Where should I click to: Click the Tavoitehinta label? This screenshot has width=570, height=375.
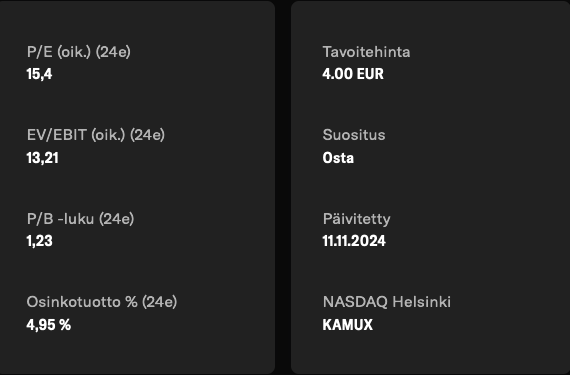(x=366, y=52)
